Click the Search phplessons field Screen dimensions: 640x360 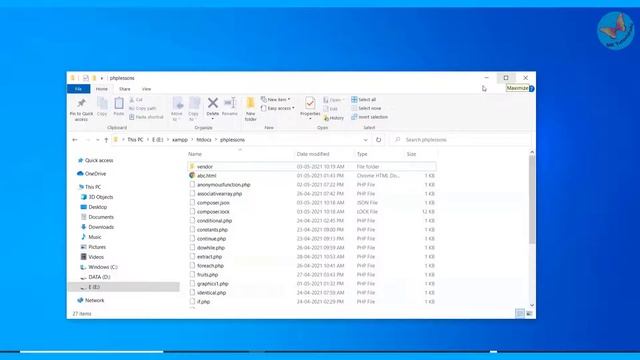click(x=460, y=140)
